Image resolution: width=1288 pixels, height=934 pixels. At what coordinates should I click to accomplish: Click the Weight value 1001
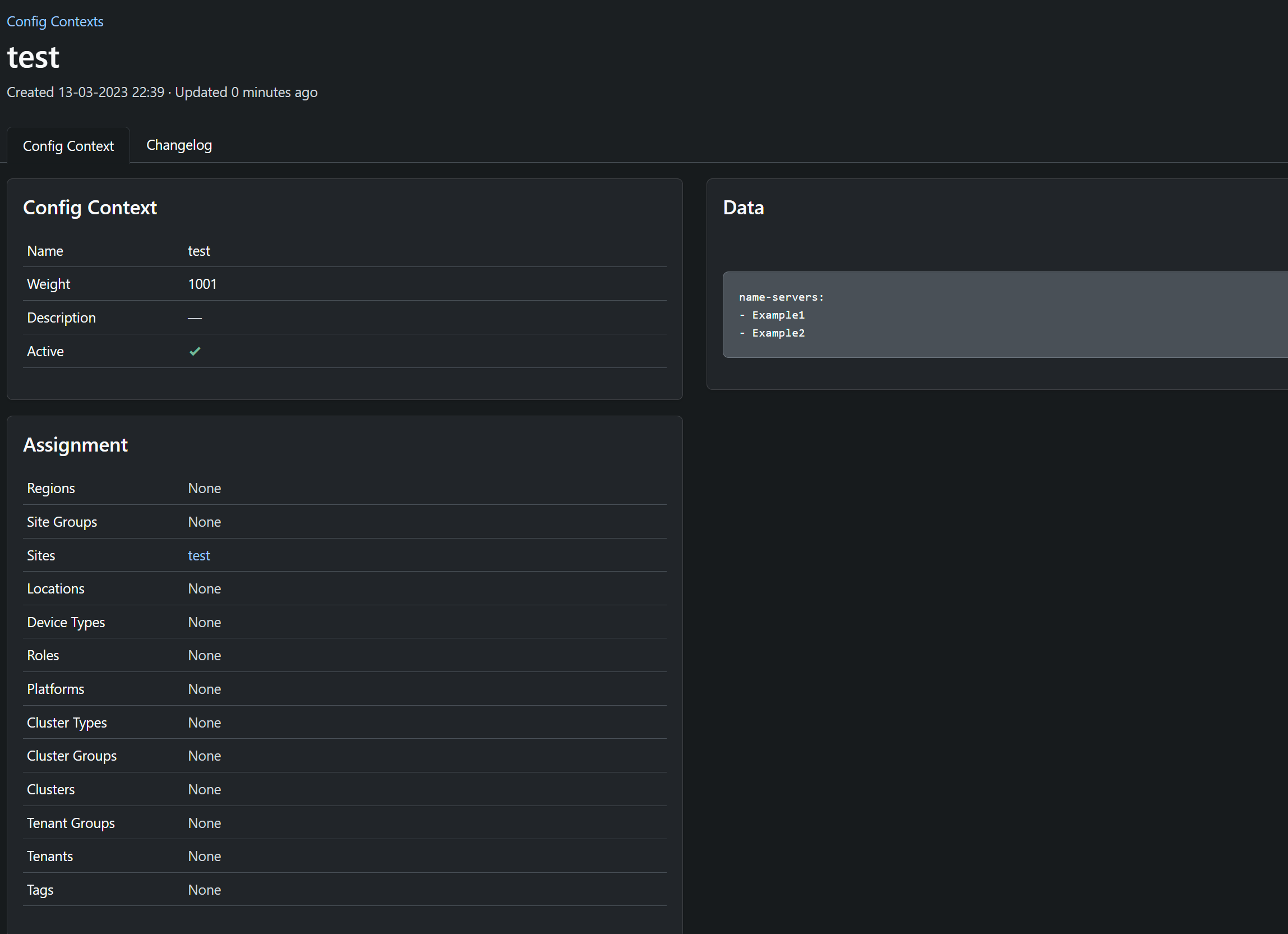click(x=202, y=284)
